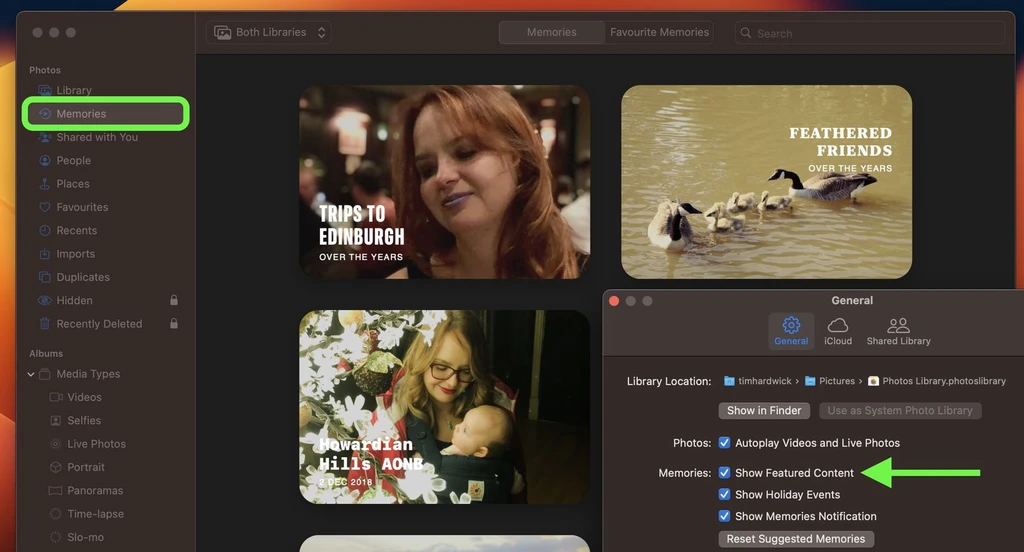This screenshot has height=552, width=1024.
Task: Select the 'Duplicates' sidebar label
Action: 83,277
